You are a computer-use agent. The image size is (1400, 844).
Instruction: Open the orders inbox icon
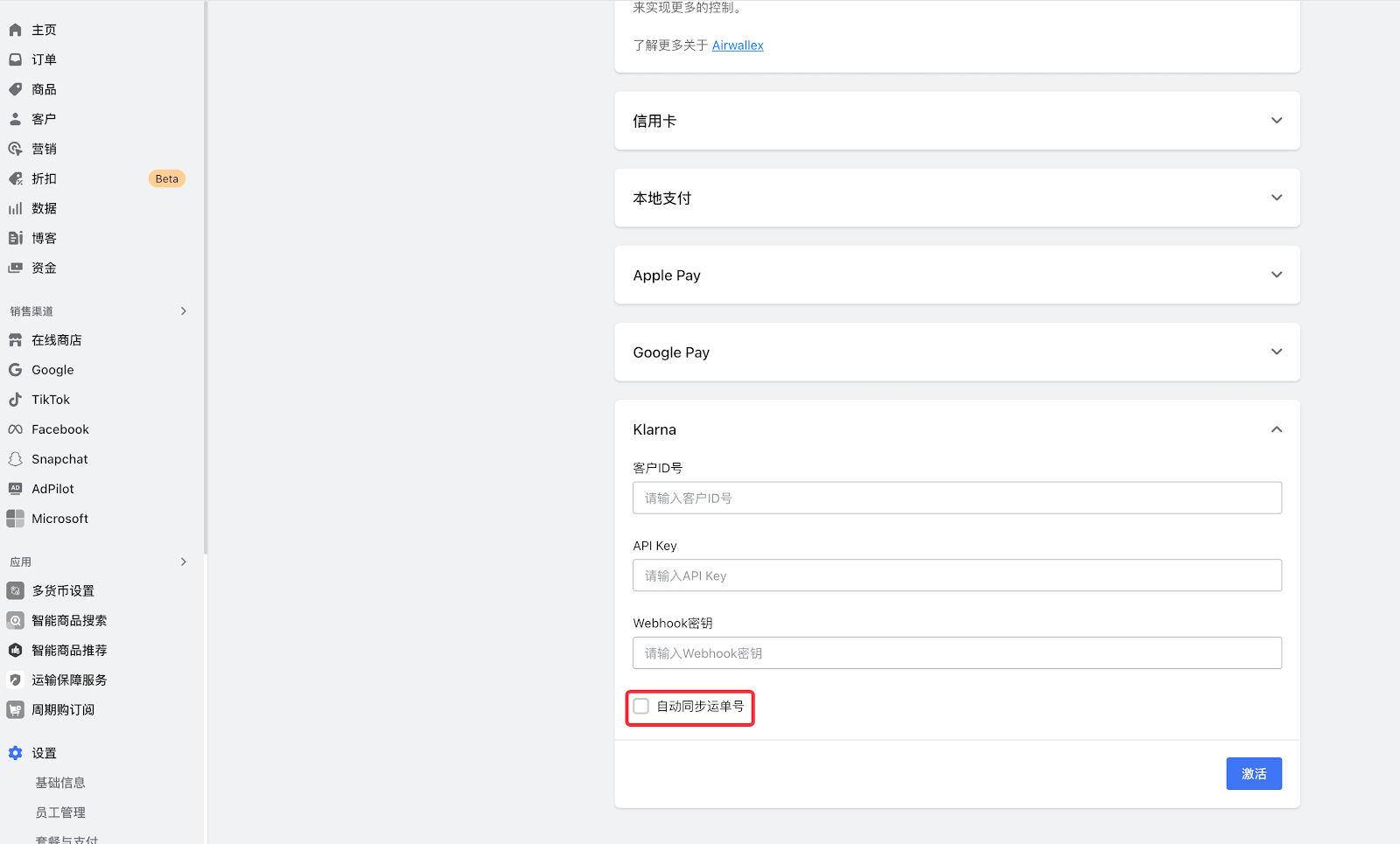coord(15,59)
